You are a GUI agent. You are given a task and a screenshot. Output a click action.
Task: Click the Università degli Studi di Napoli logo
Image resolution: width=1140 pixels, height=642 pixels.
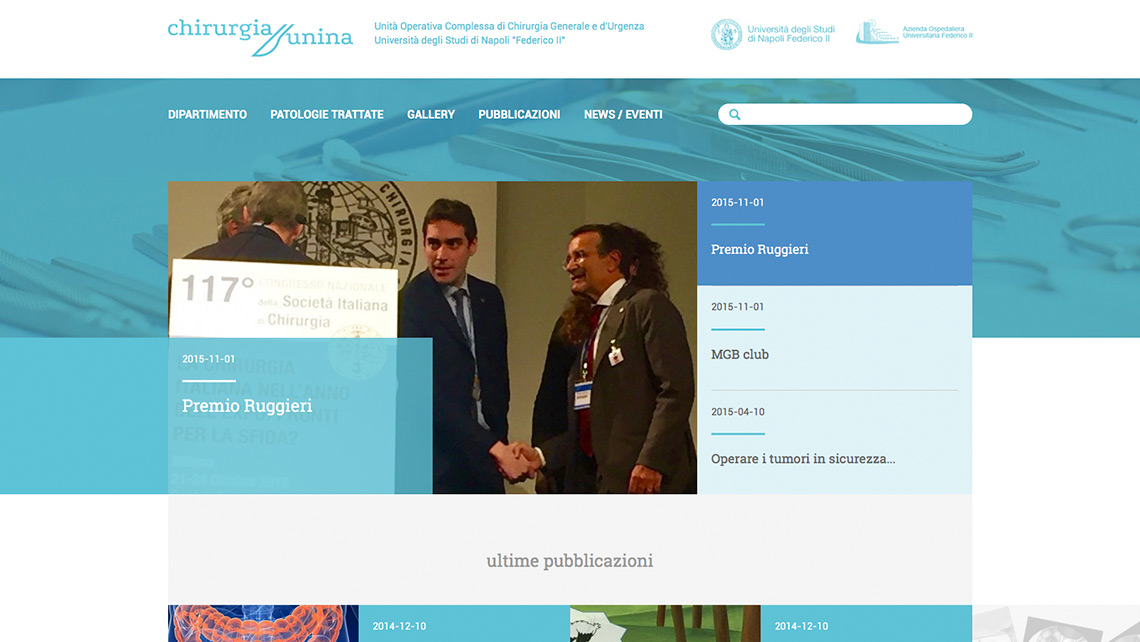pyautogui.click(x=773, y=34)
